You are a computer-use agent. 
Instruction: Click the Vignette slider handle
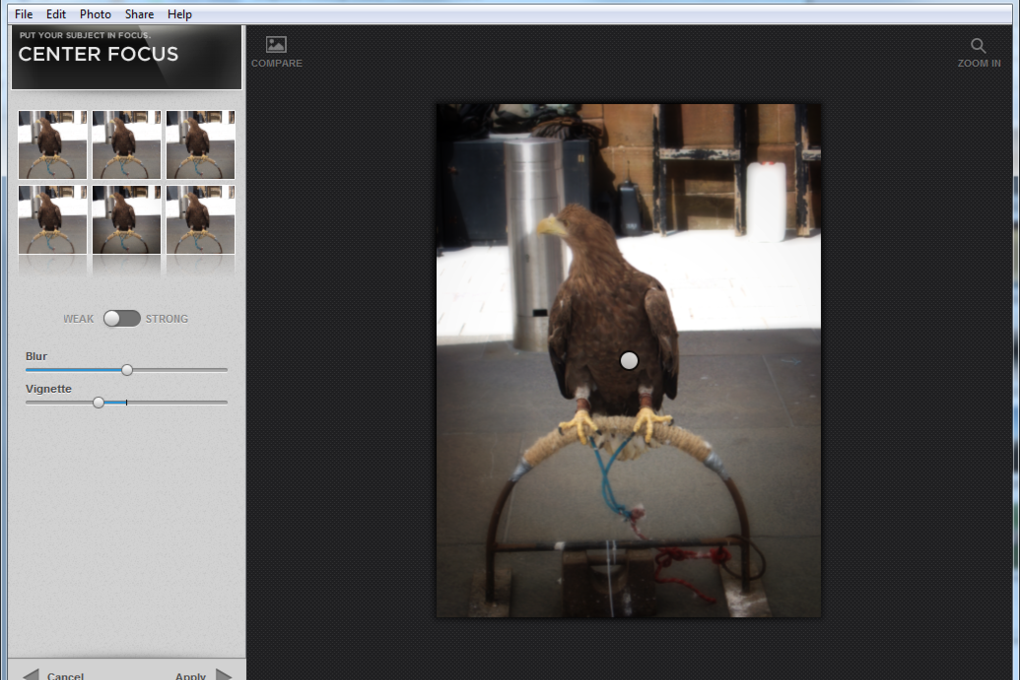pyautogui.click(x=98, y=402)
